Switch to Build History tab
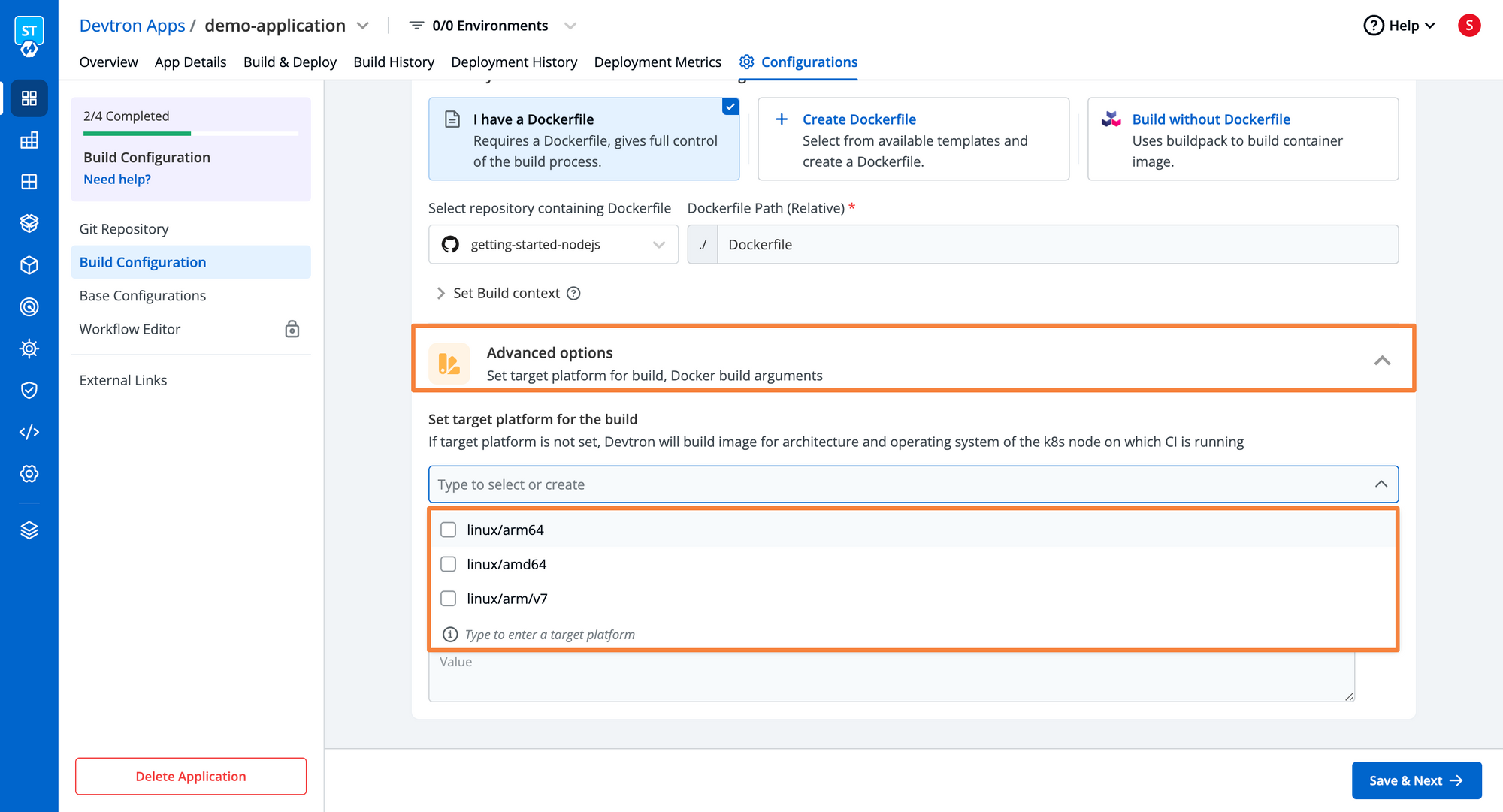Image resolution: width=1503 pixels, height=812 pixels. tap(395, 62)
